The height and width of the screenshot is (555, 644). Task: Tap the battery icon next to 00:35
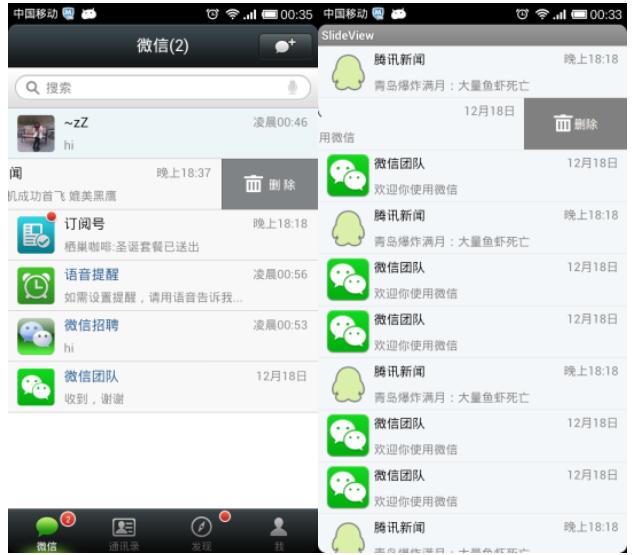(270, 15)
